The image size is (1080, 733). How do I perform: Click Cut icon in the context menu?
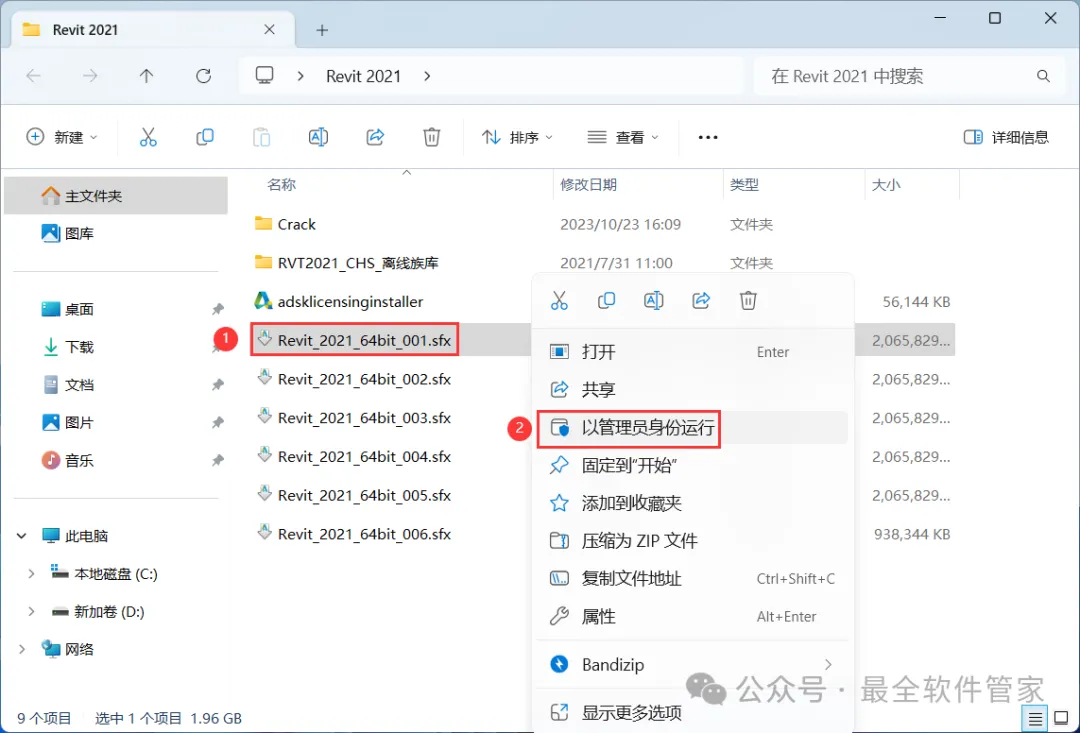click(x=559, y=300)
